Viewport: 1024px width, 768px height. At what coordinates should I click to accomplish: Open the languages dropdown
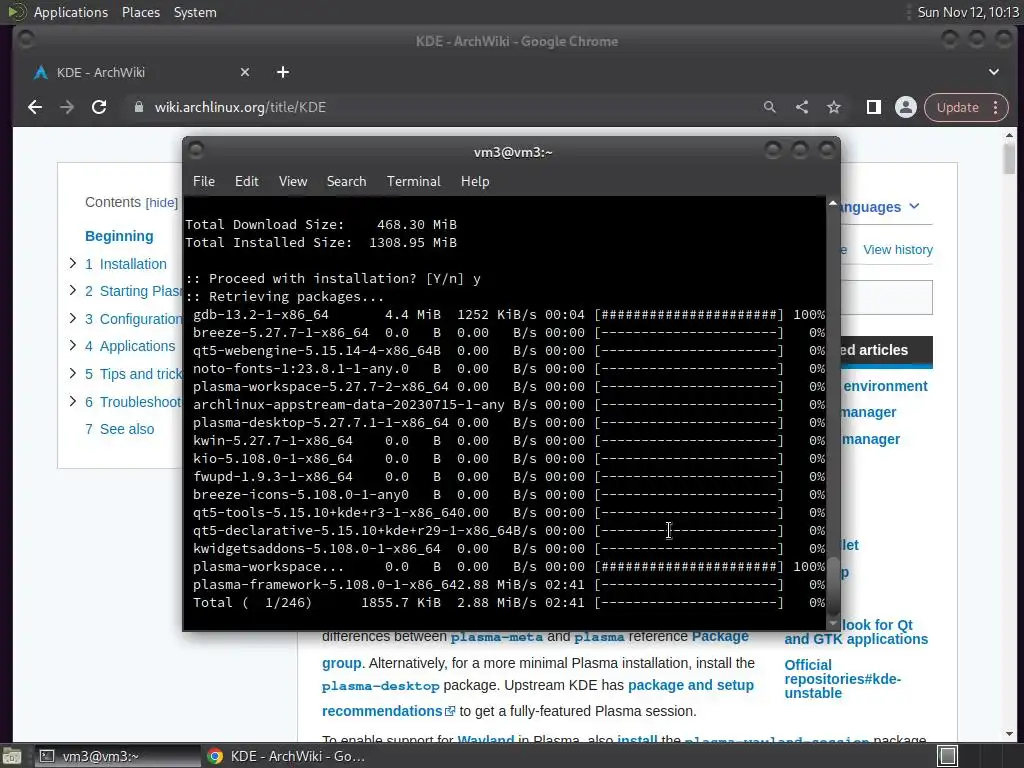point(880,207)
